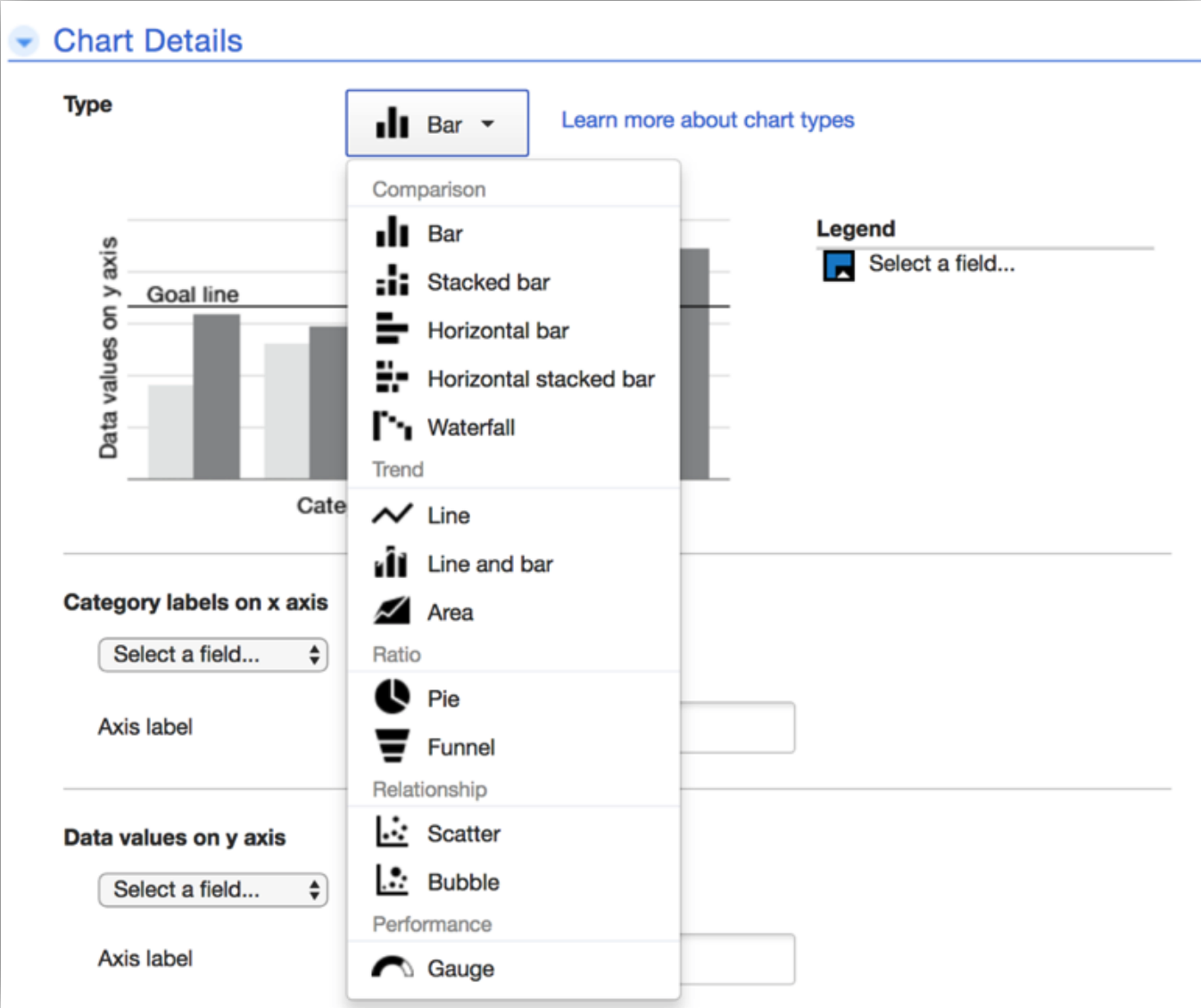Viewport: 1201px width, 1008px height.
Task: Select the Funnel chart icon
Action: [x=391, y=747]
